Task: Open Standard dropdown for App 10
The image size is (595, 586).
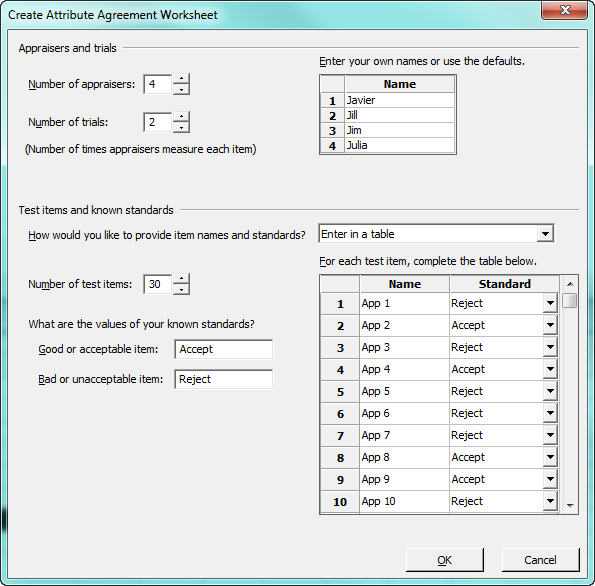Action: pyautogui.click(x=550, y=501)
